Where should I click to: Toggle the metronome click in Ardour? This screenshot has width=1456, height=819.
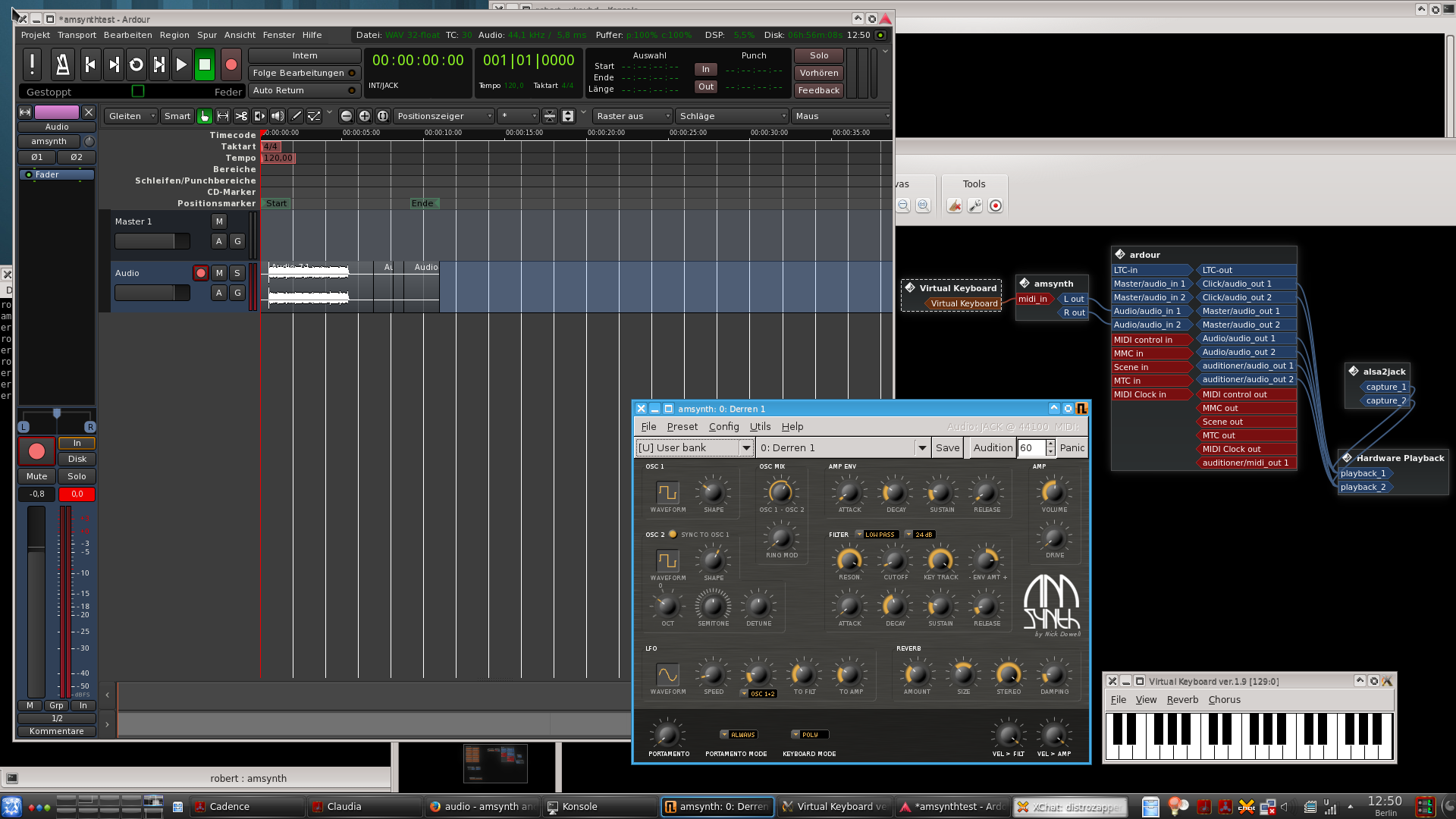tap(63, 65)
